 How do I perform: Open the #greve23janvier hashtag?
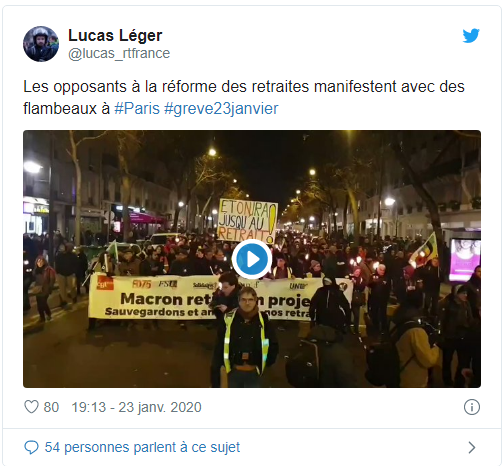(221, 109)
